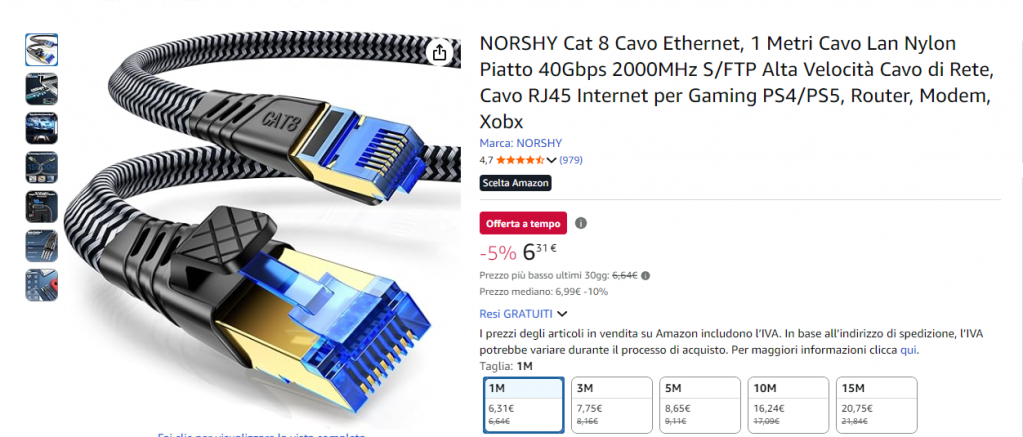
Task: Open the 979 reviews link
Action: pos(571,160)
